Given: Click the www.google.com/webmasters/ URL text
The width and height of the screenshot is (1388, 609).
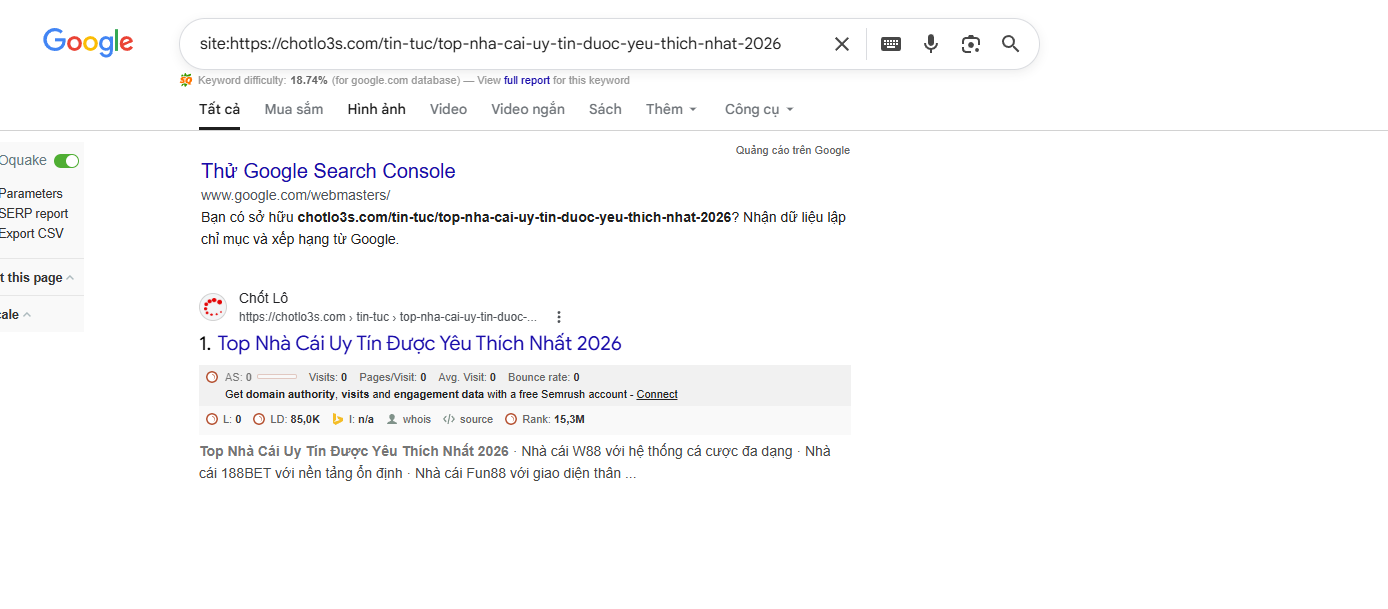Looking at the screenshot, I should click(x=295, y=195).
